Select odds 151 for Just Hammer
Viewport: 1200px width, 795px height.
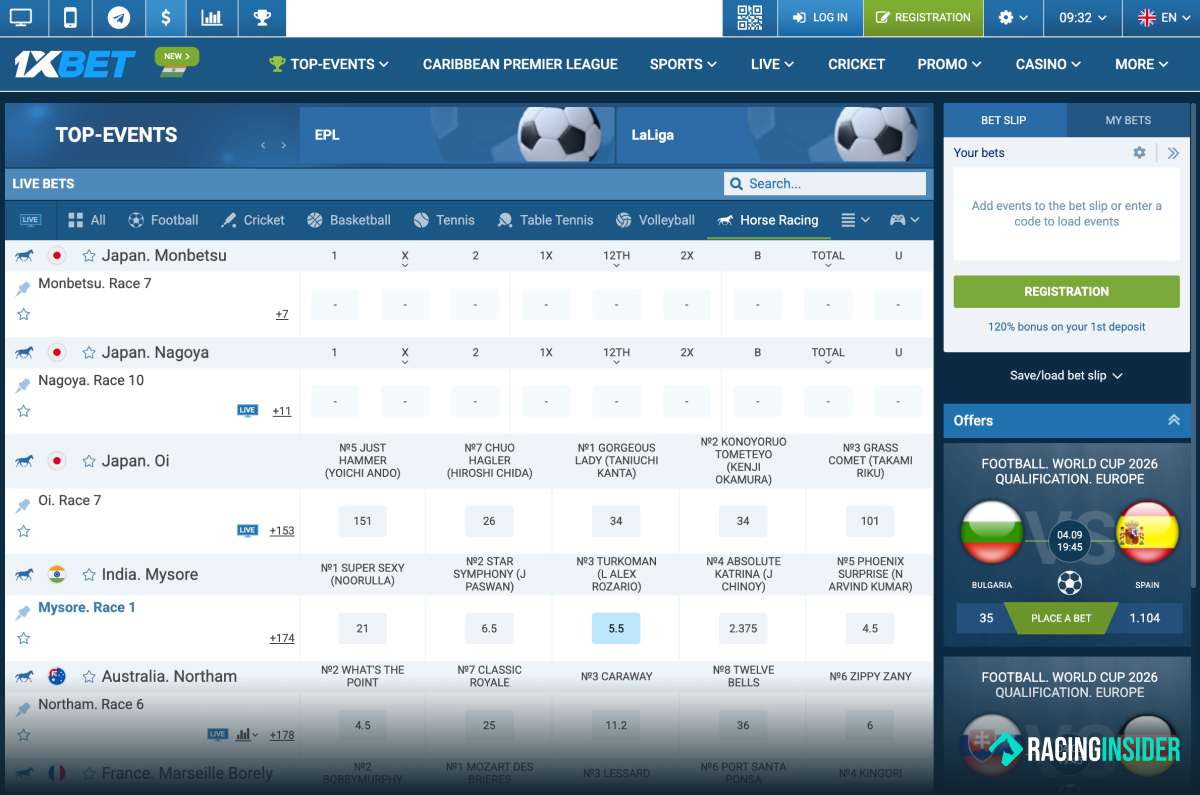(x=363, y=521)
